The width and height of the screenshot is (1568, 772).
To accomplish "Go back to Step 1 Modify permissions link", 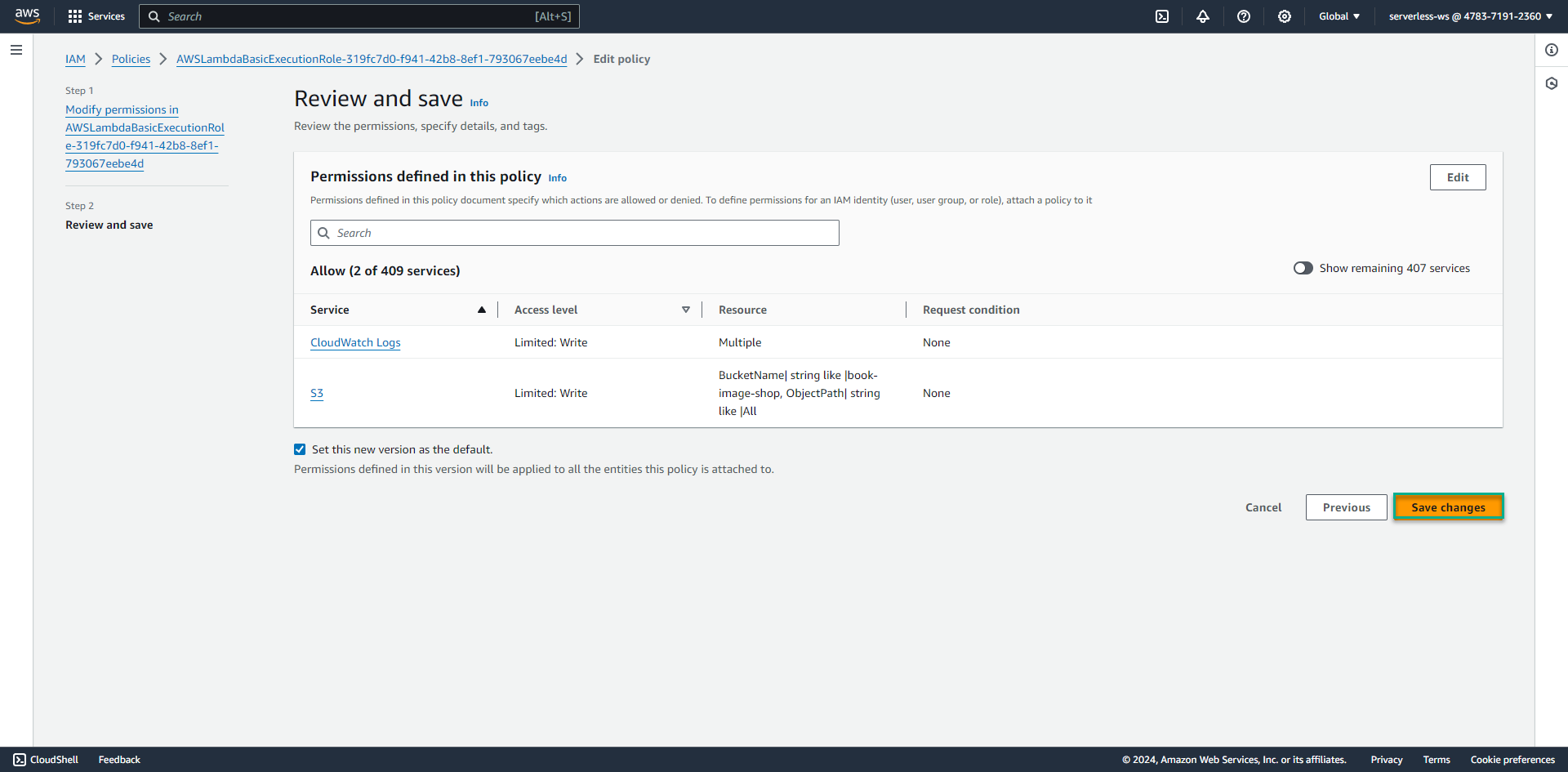I will click(145, 136).
